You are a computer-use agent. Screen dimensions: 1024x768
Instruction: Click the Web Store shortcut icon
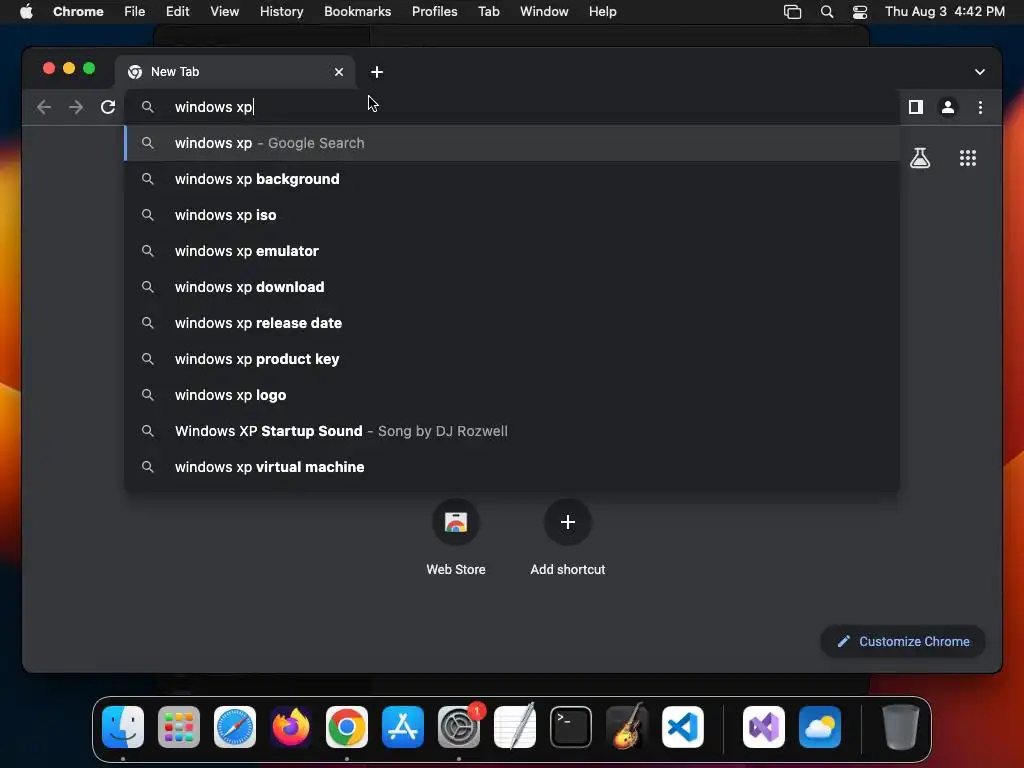456,522
